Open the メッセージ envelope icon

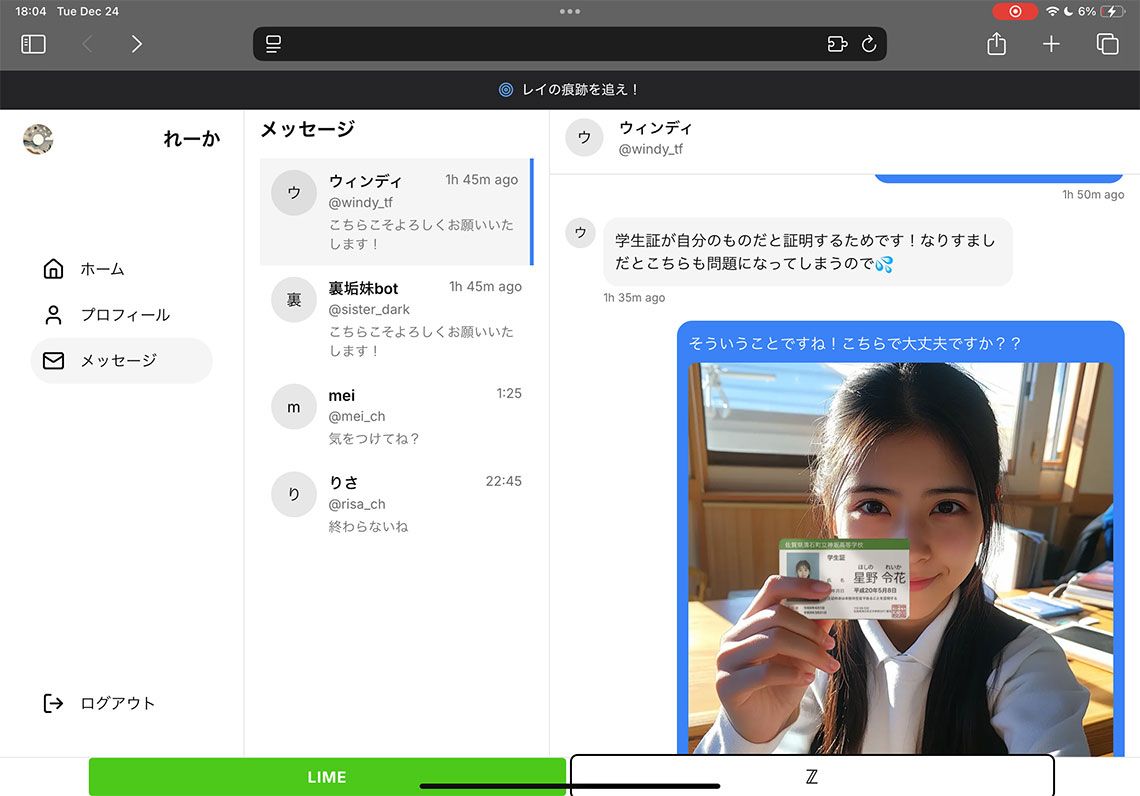(52, 360)
